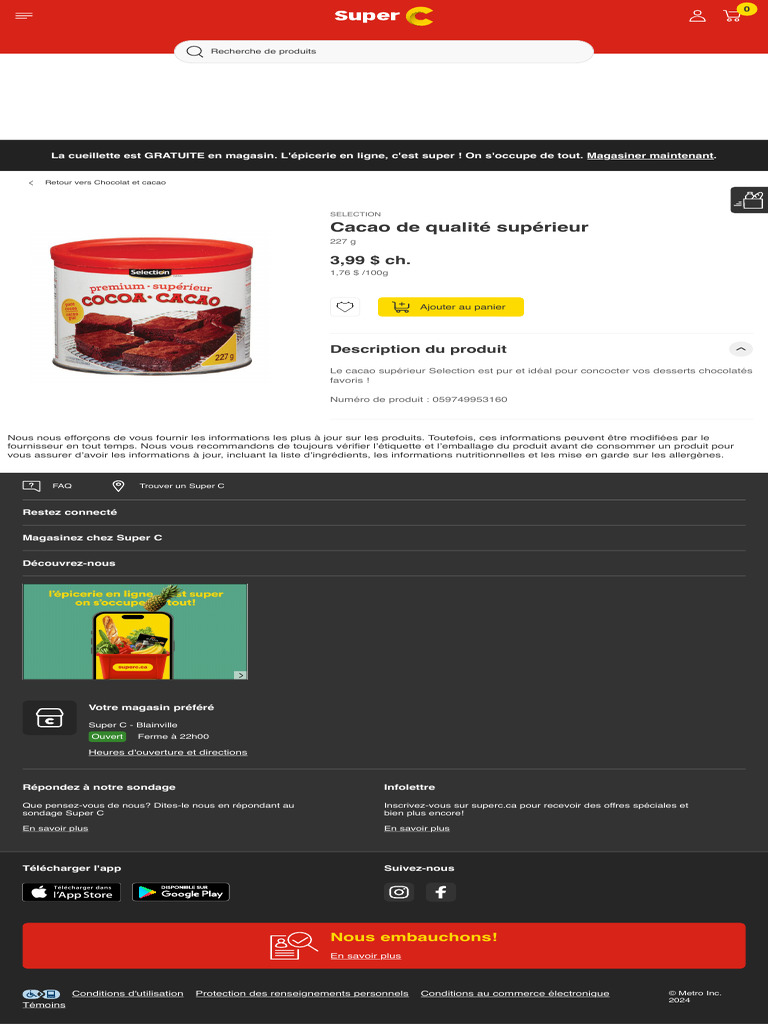Collapse the Description du produit section
Image resolution: width=768 pixels, height=1024 pixels.
(x=741, y=349)
